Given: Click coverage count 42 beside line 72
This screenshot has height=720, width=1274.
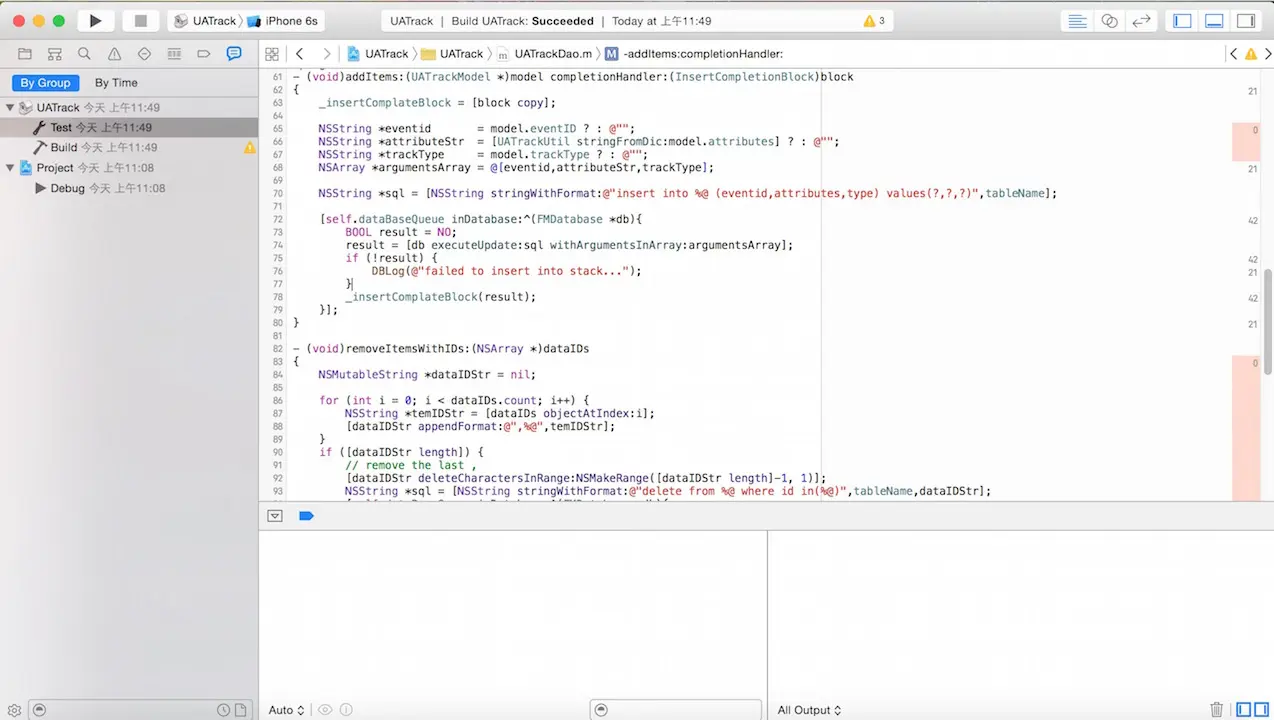Looking at the screenshot, I should [x=1252, y=220].
